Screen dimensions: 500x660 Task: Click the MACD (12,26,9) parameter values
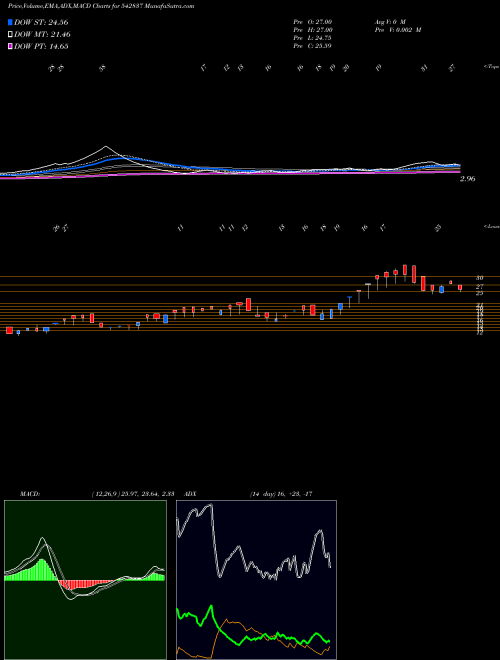[132, 494]
